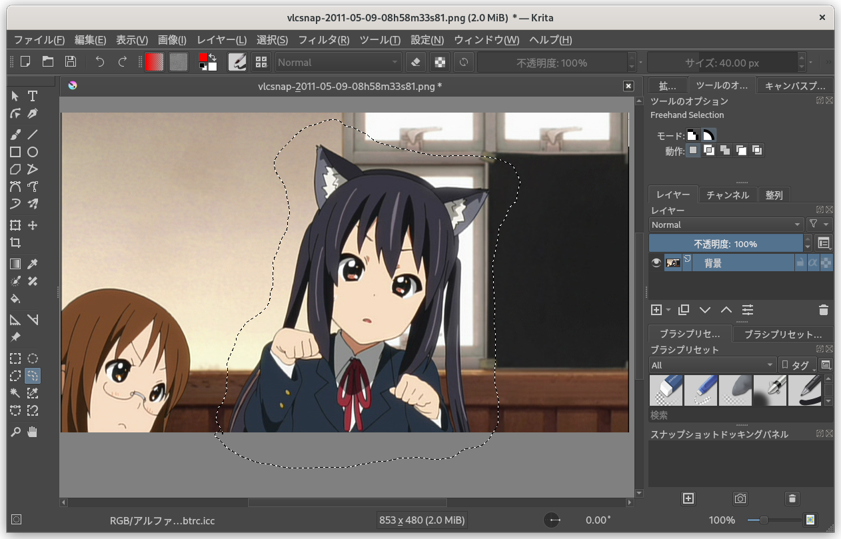Select the Bezier Curve tool

[x=16, y=187]
